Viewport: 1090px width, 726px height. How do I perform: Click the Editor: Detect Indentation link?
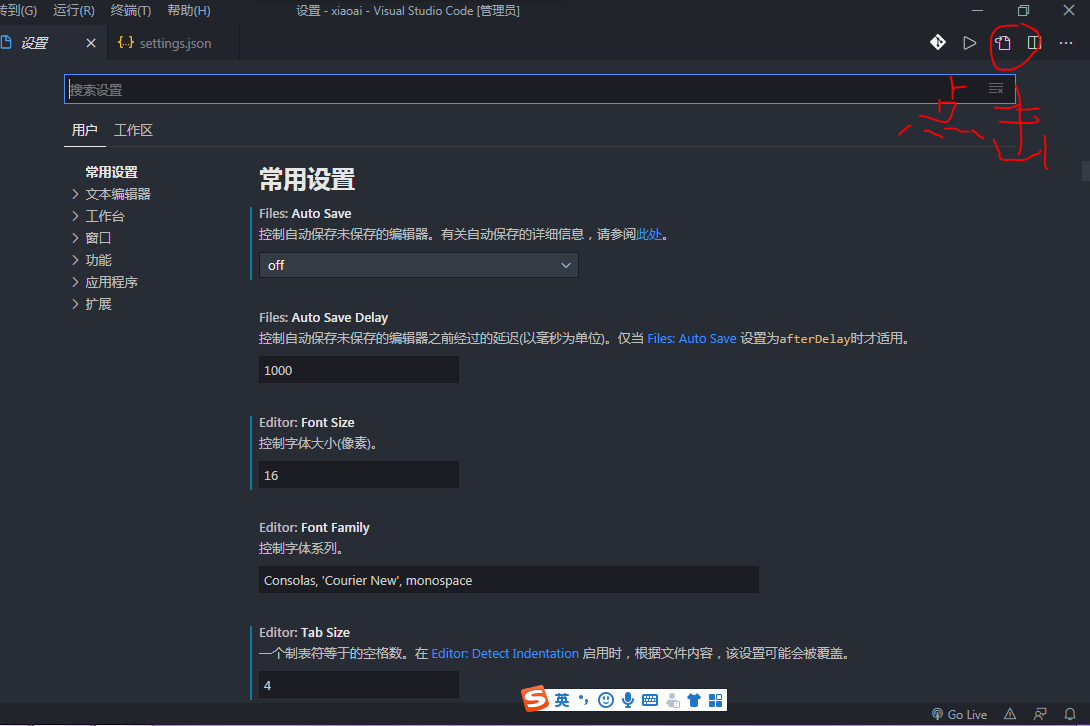(x=505, y=653)
